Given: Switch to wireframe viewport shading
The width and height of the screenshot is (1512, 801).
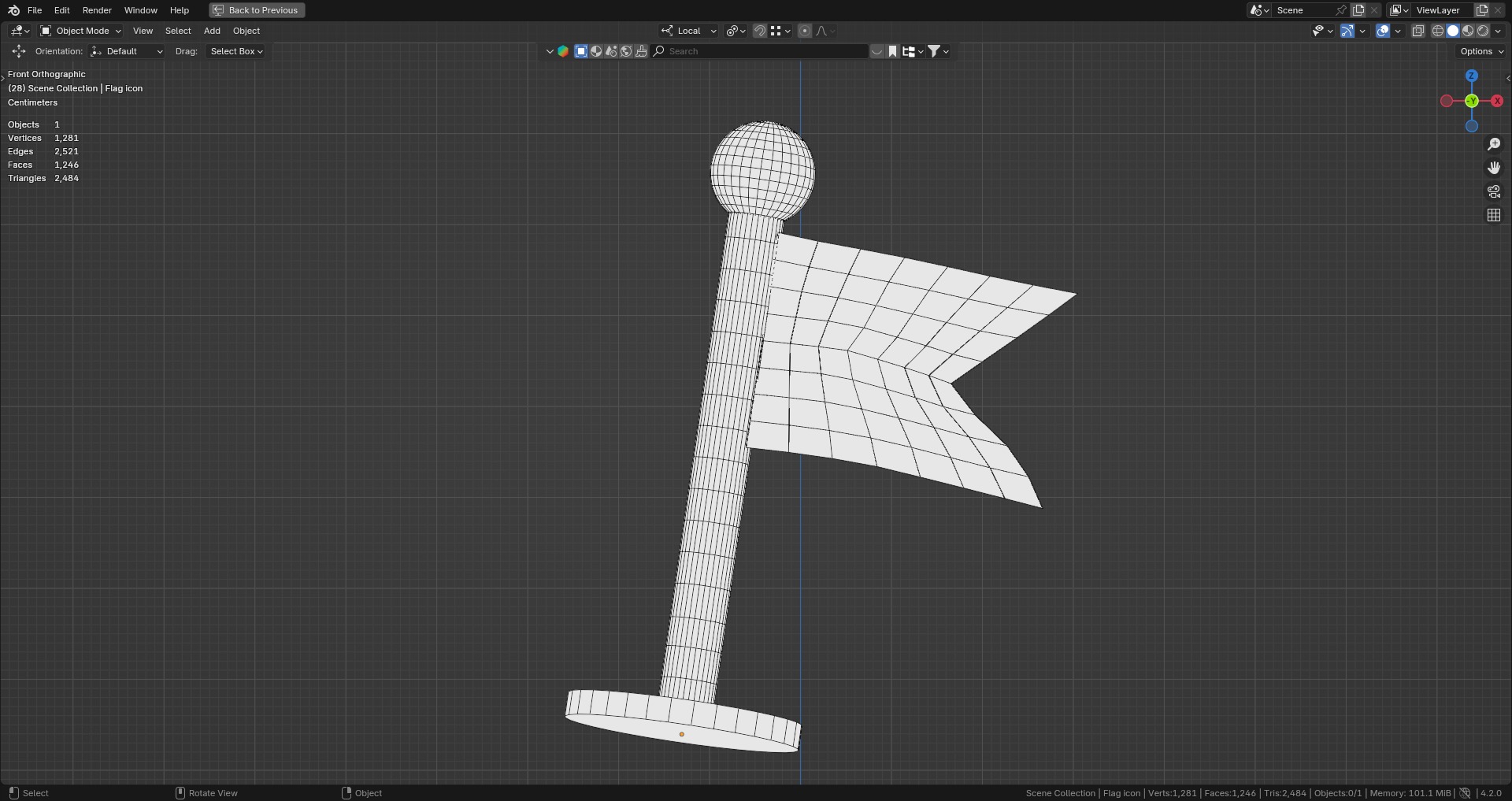Looking at the screenshot, I should pyautogui.click(x=1438, y=31).
